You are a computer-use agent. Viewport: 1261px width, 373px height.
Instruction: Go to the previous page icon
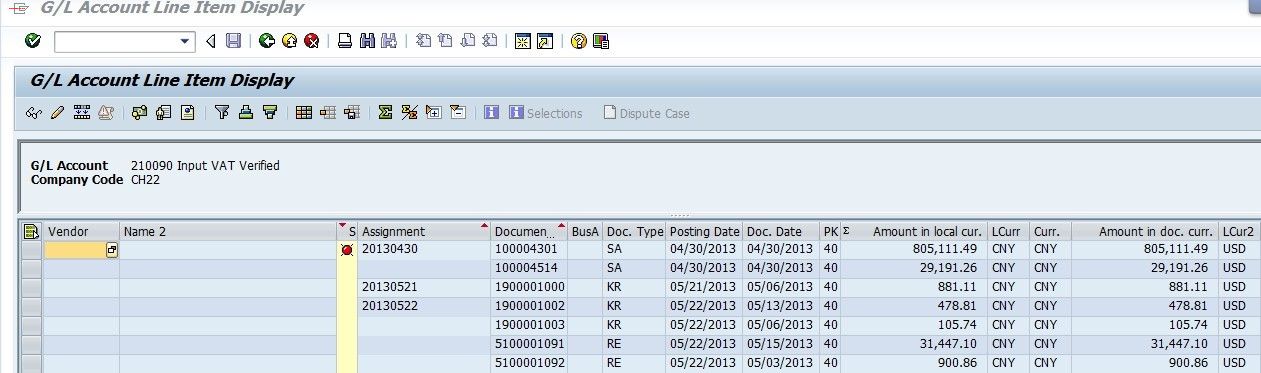point(445,41)
